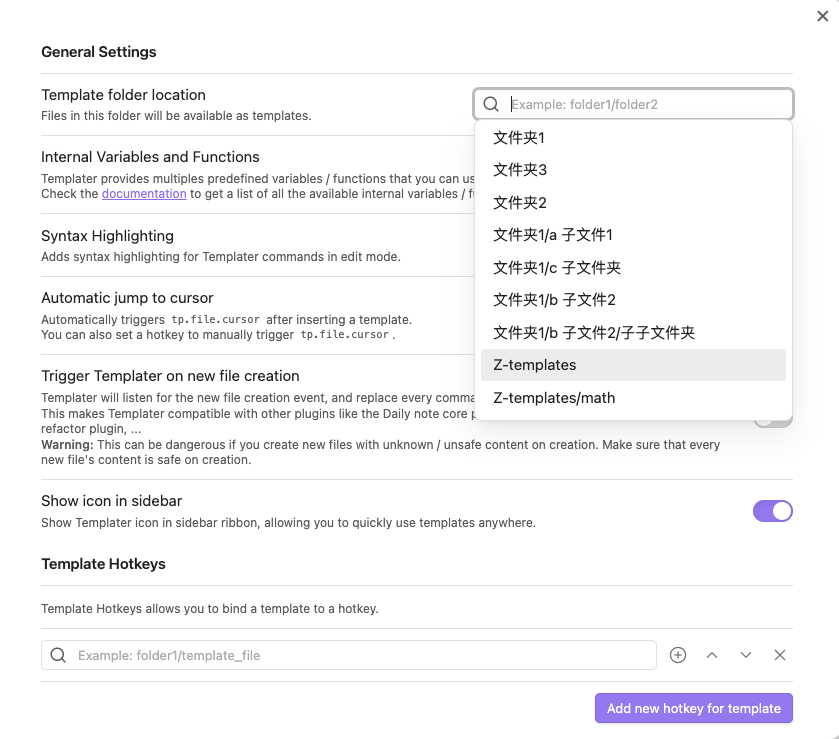Click the magnifier icon in Template Hotkeys field
This screenshot has width=839, height=739.
(x=58, y=655)
